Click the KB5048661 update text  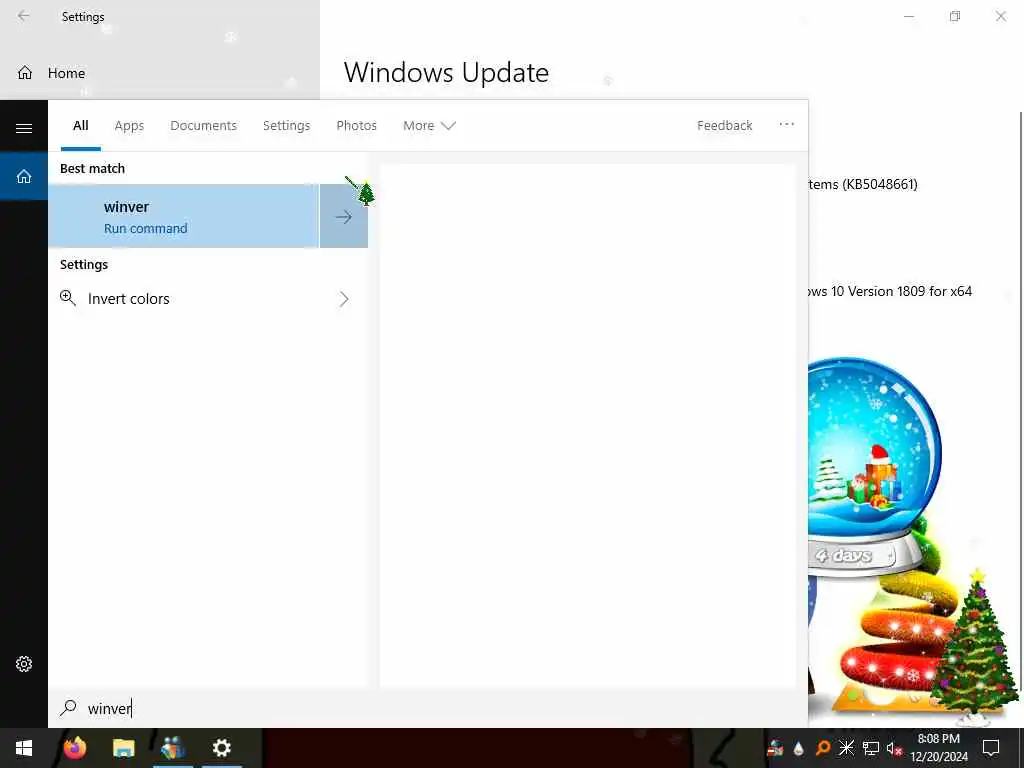point(863,184)
